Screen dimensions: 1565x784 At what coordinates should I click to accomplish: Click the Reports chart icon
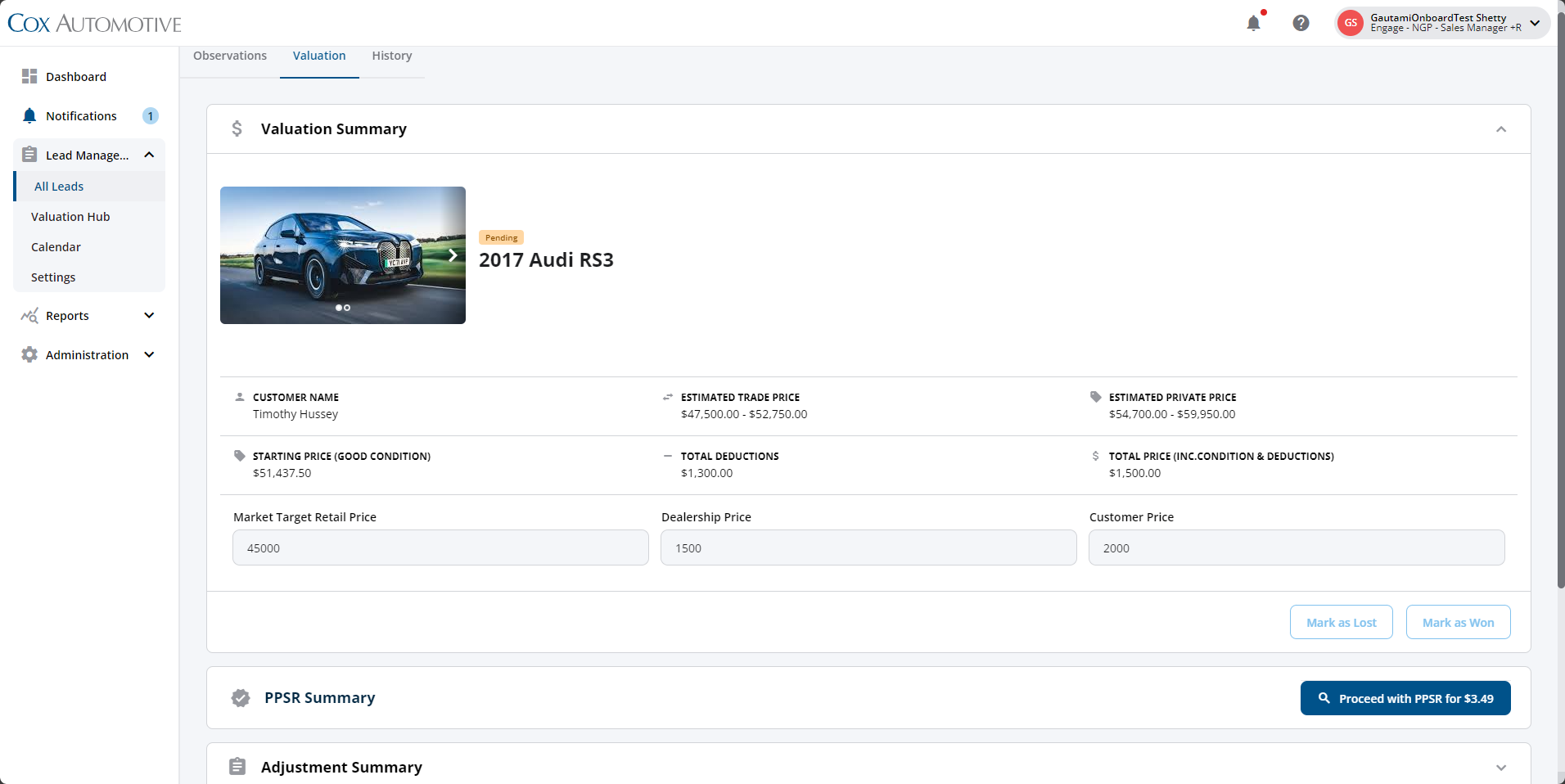29,315
